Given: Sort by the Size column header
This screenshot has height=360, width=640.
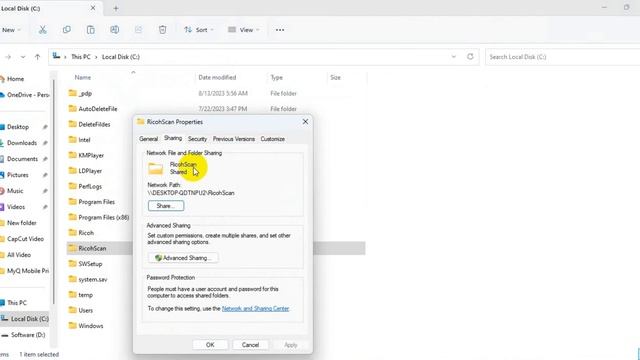Looking at the screenshot, I should tap(336, 77).
